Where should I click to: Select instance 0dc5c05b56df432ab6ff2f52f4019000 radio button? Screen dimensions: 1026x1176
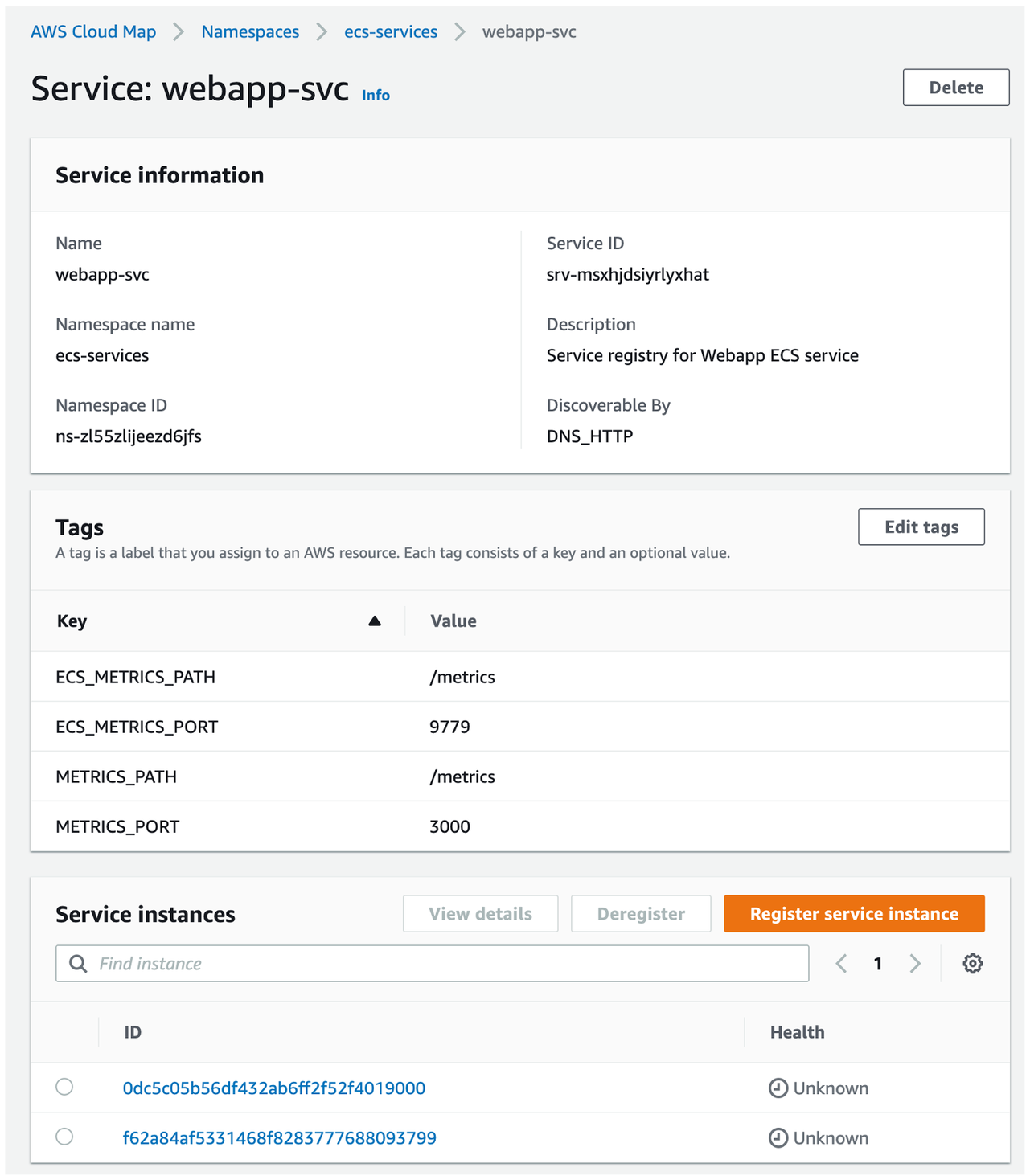point(64,1088)
